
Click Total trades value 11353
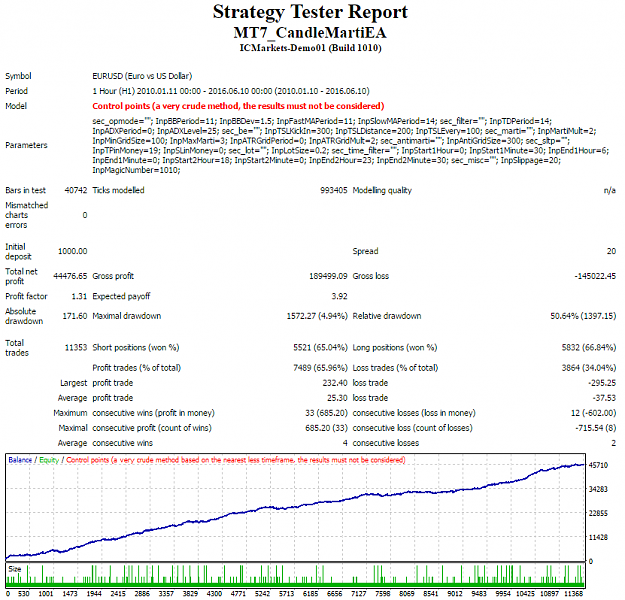76,348
